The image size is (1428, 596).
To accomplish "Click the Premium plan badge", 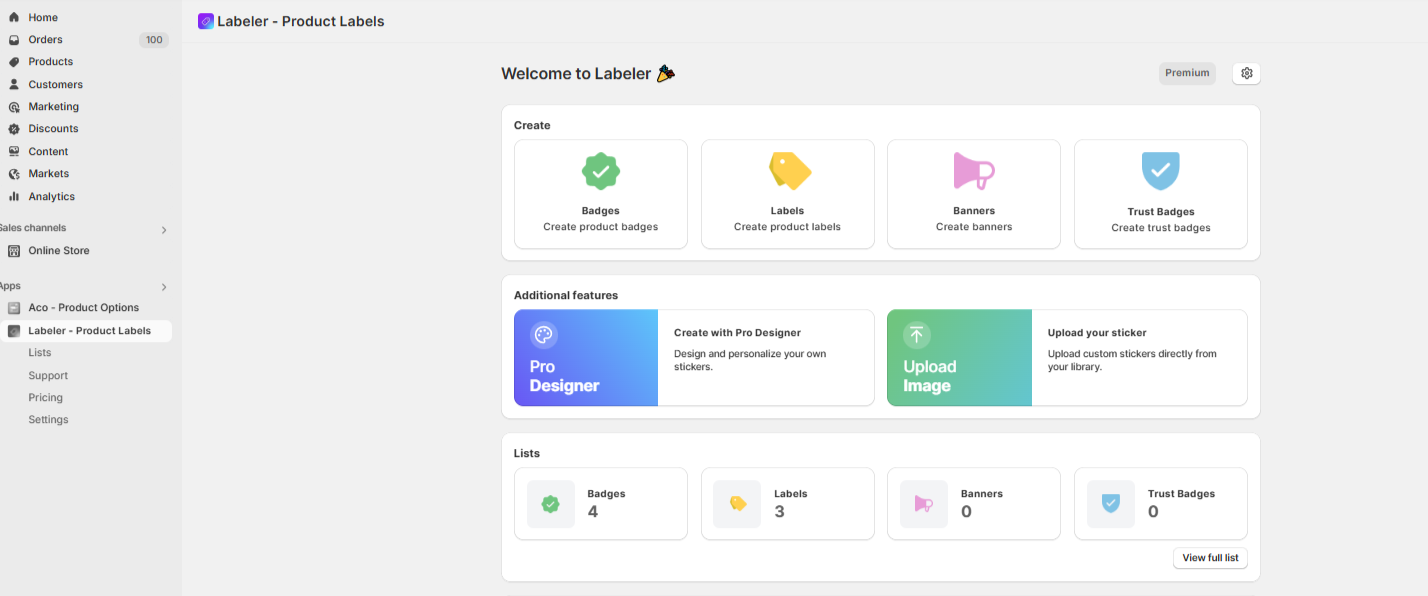I will (1187, 73).
